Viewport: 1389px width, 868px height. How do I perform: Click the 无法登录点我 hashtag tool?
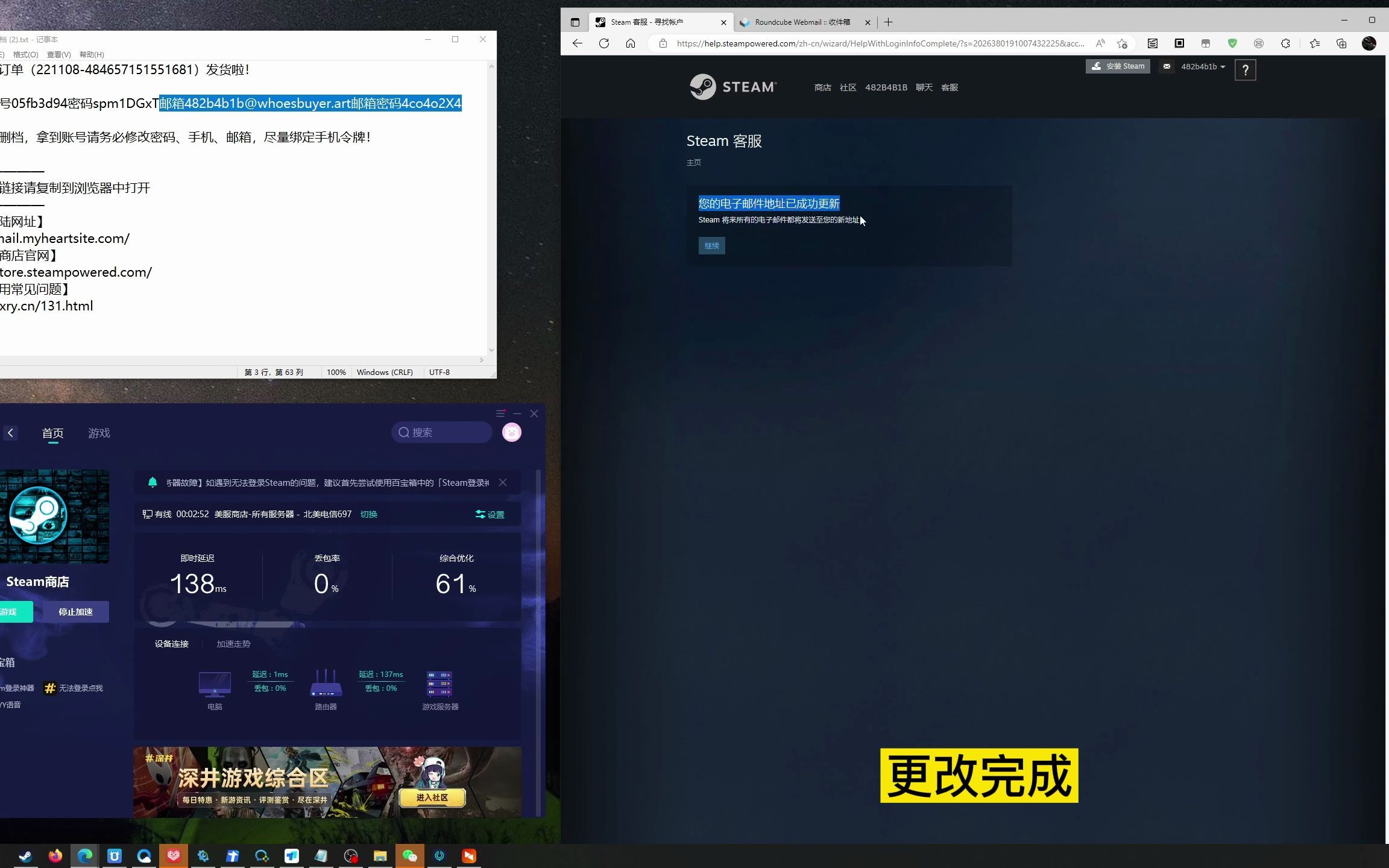(74, 688)
